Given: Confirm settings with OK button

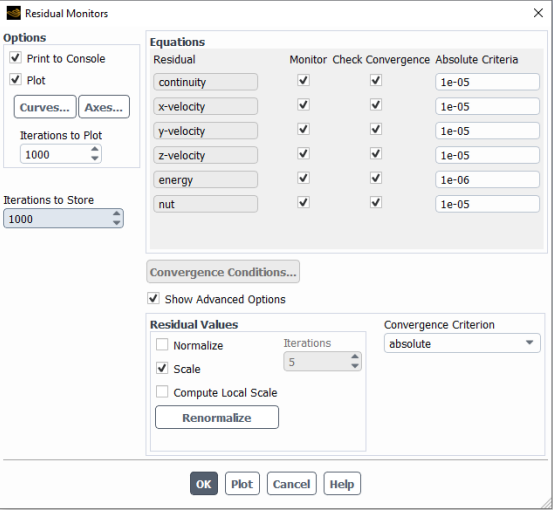Looking at the screenshot, I should (x=204, y=484).
